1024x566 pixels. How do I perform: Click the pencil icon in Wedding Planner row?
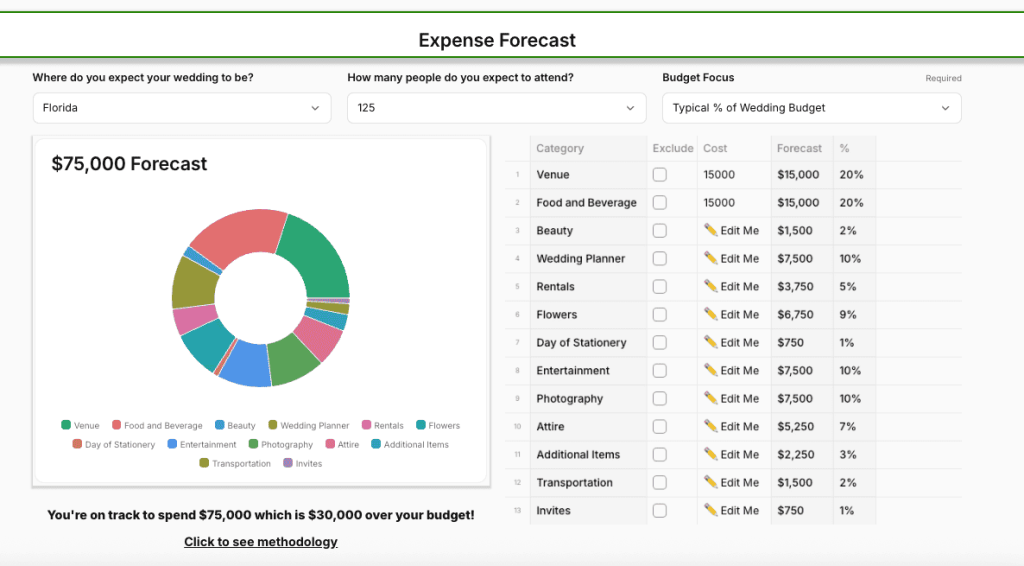point(711,258)
